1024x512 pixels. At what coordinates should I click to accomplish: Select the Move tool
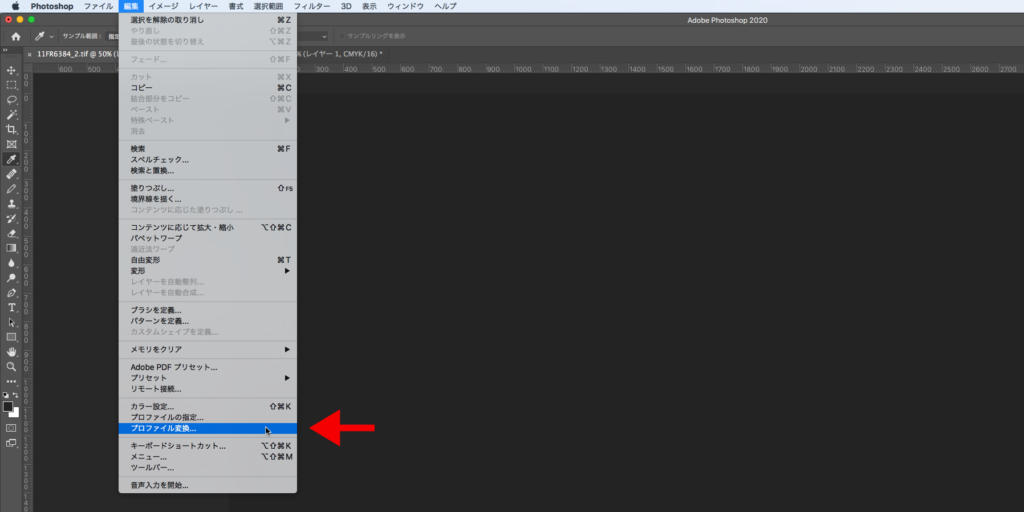(11, 70)
